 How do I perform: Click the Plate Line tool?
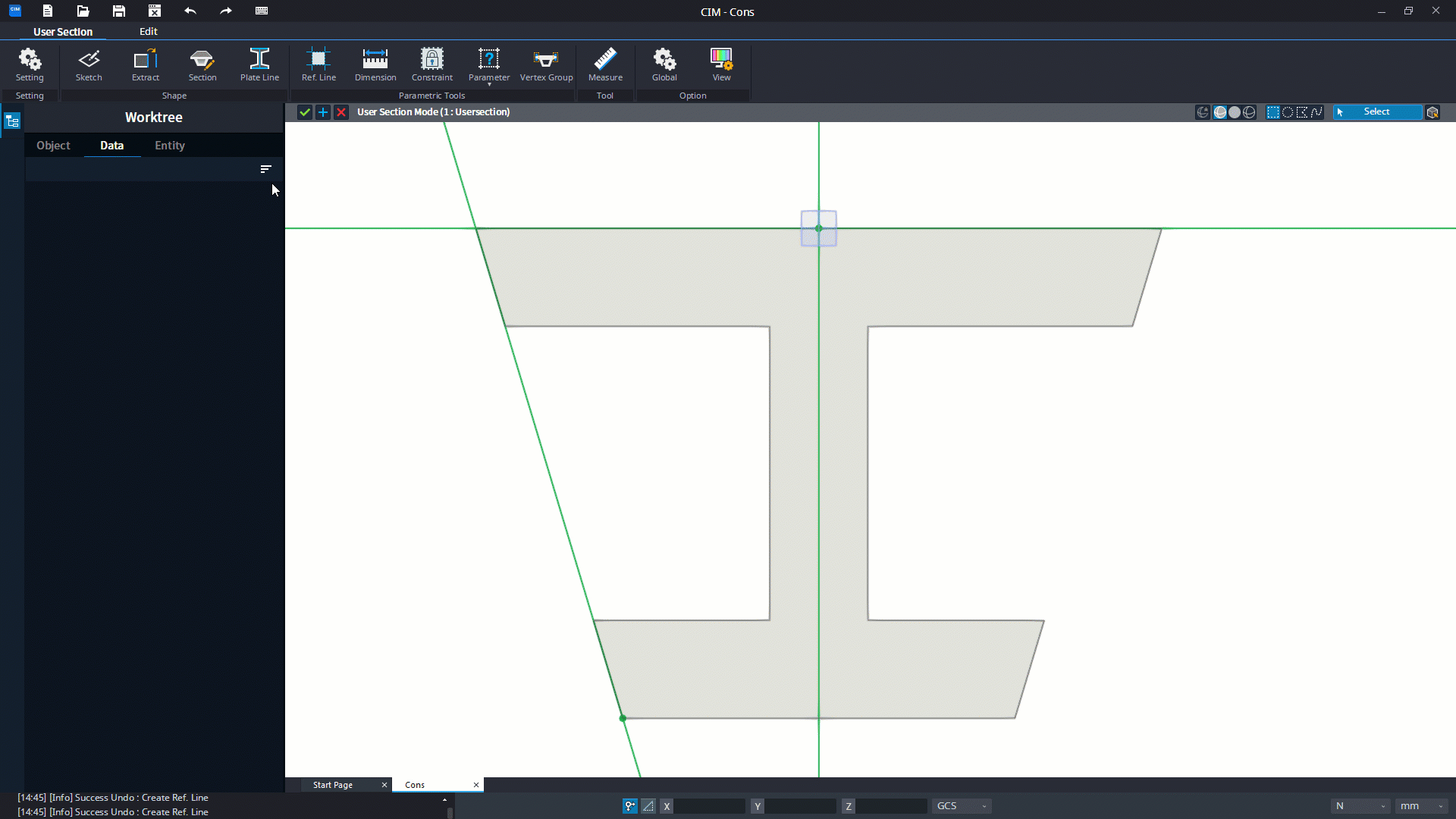(259, 64)
